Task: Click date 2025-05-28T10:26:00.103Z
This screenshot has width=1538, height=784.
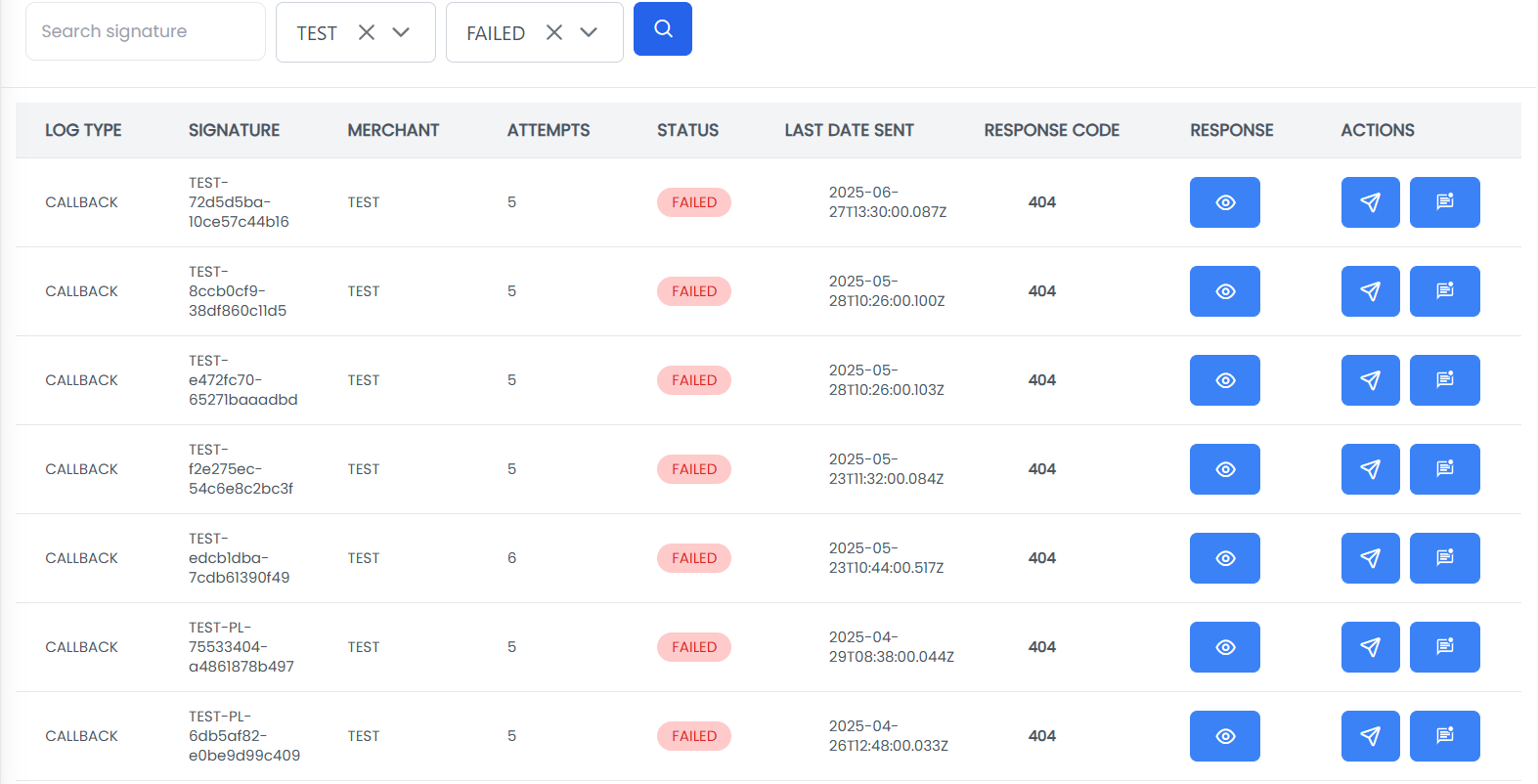Action: click(x=887, y=380)
